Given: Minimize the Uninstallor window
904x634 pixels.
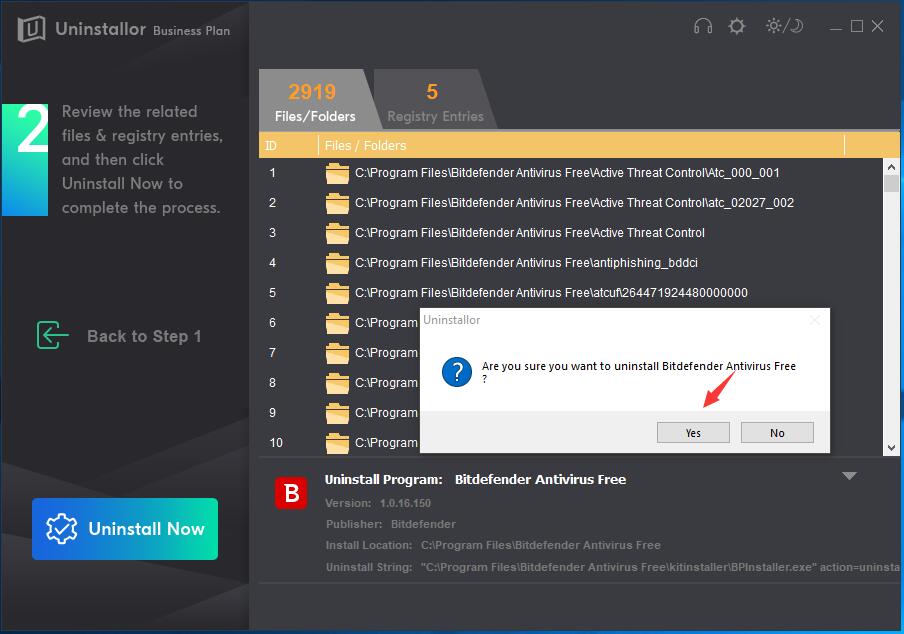Looking at the screenshot, I should click(x=835, y=28).
